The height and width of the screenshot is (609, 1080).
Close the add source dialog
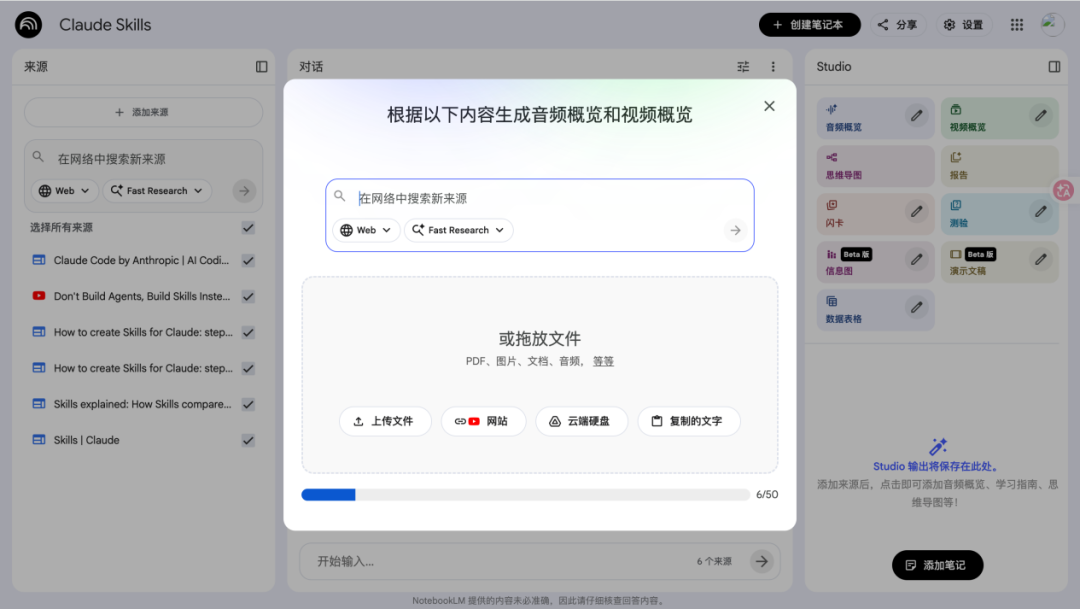tap(769, 106)
